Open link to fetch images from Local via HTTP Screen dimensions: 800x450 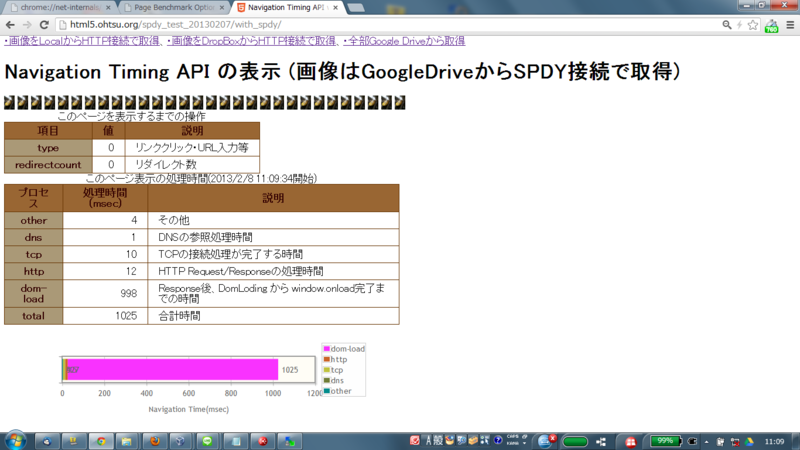pos(82,41)
